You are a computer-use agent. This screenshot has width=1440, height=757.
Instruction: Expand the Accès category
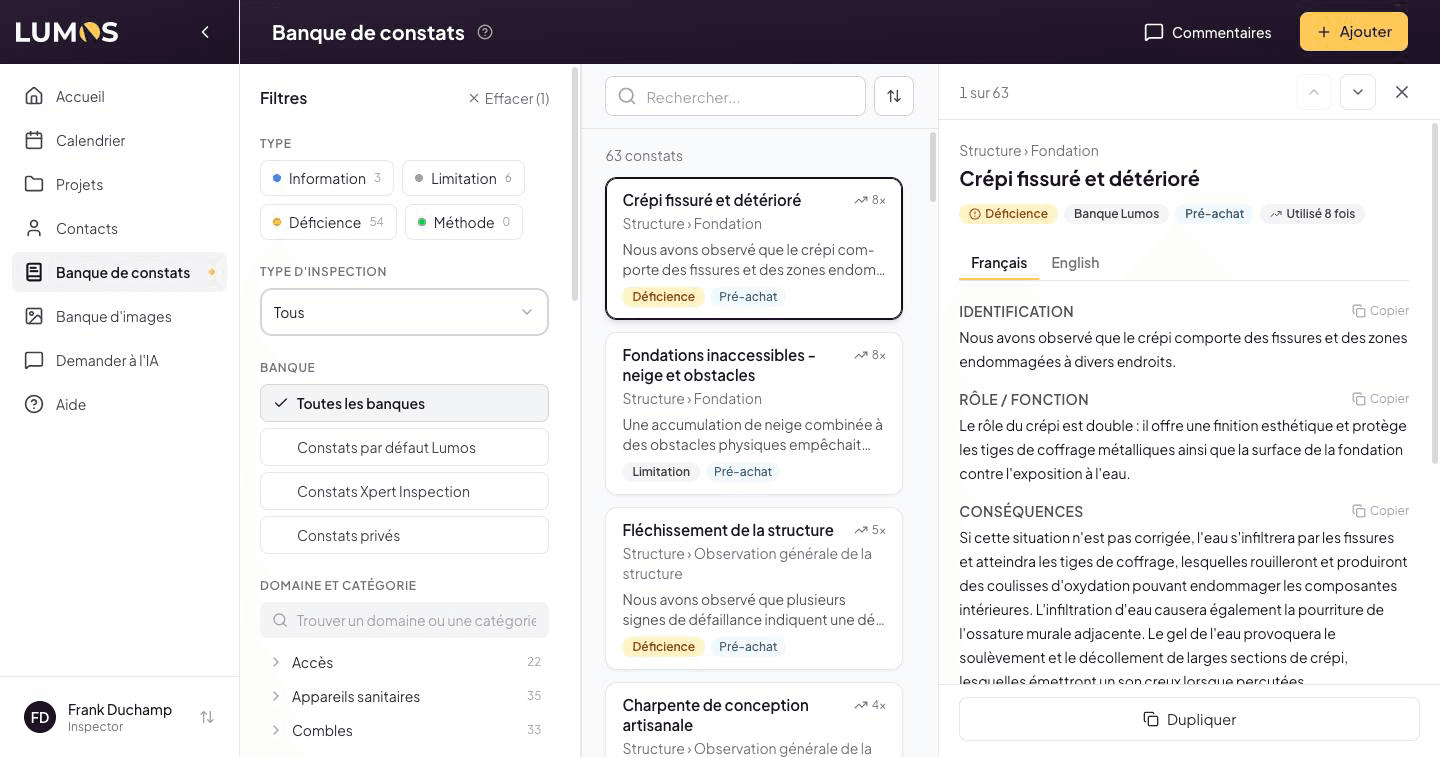point(404,662)
